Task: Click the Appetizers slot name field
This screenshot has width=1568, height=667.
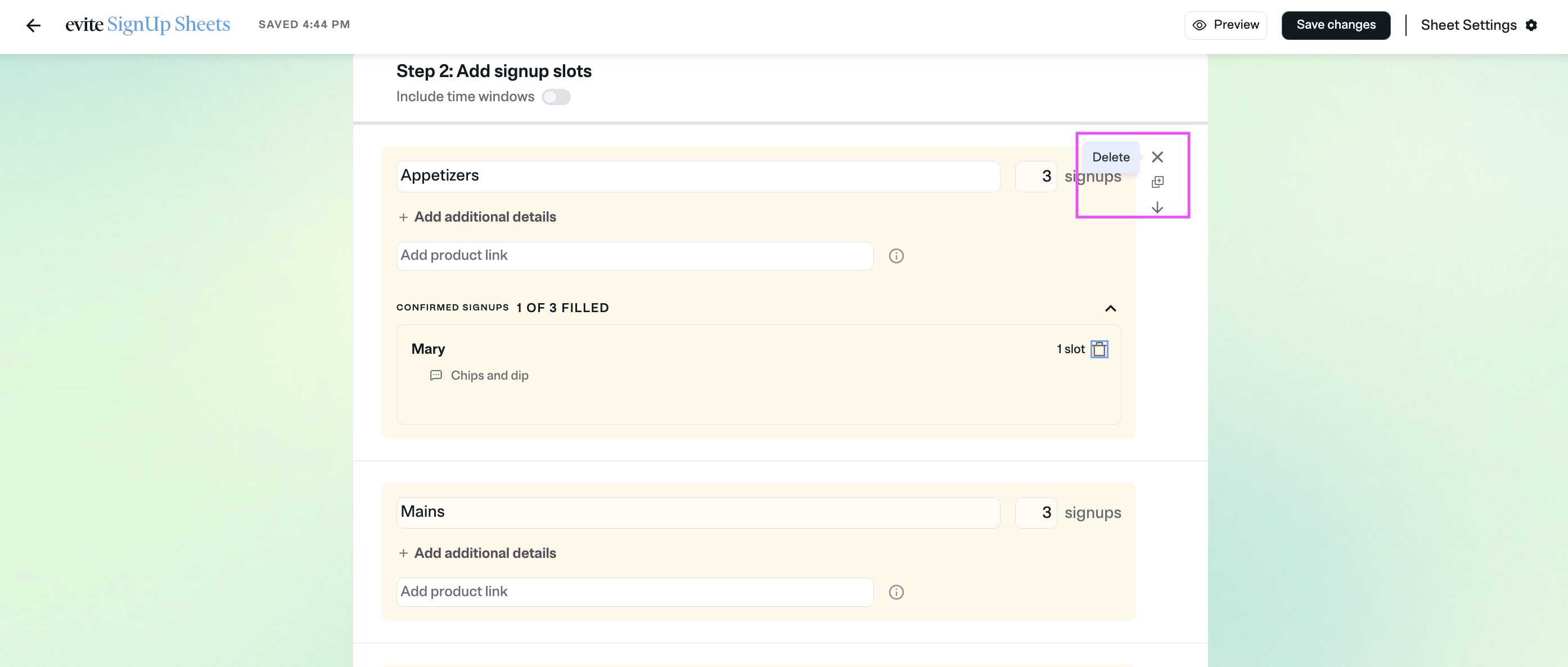Action: coord(697,176)
